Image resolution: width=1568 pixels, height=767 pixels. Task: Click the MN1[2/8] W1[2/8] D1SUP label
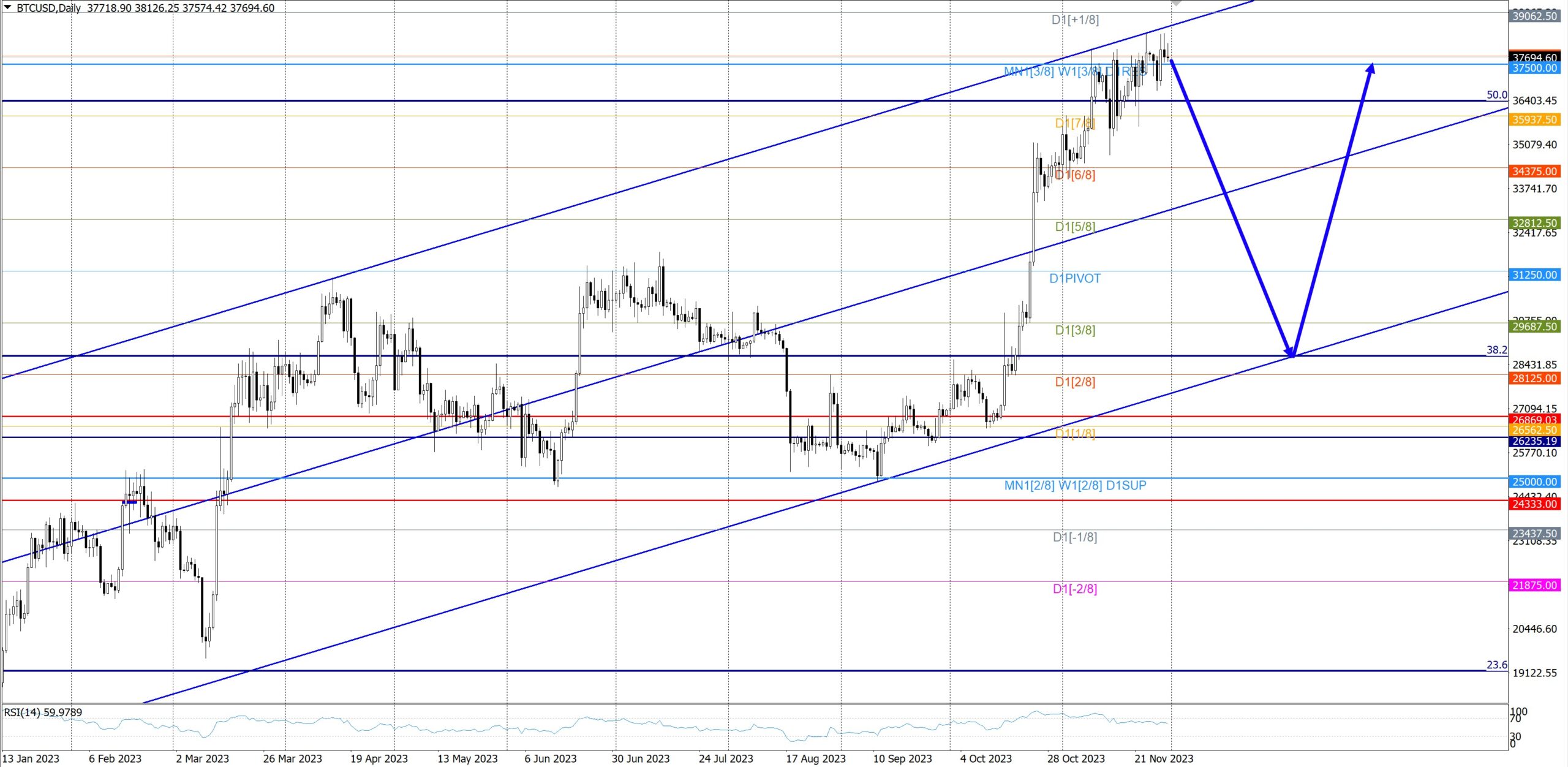click(x=1075, y=485)
